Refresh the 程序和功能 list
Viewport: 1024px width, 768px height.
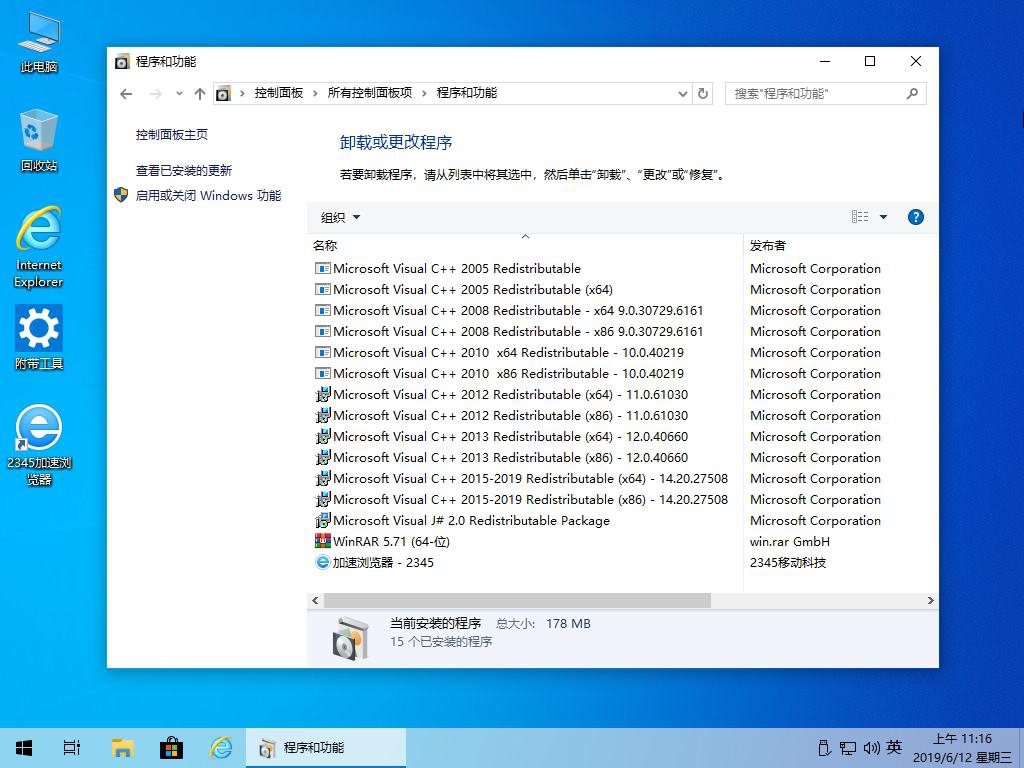[703, 93]
